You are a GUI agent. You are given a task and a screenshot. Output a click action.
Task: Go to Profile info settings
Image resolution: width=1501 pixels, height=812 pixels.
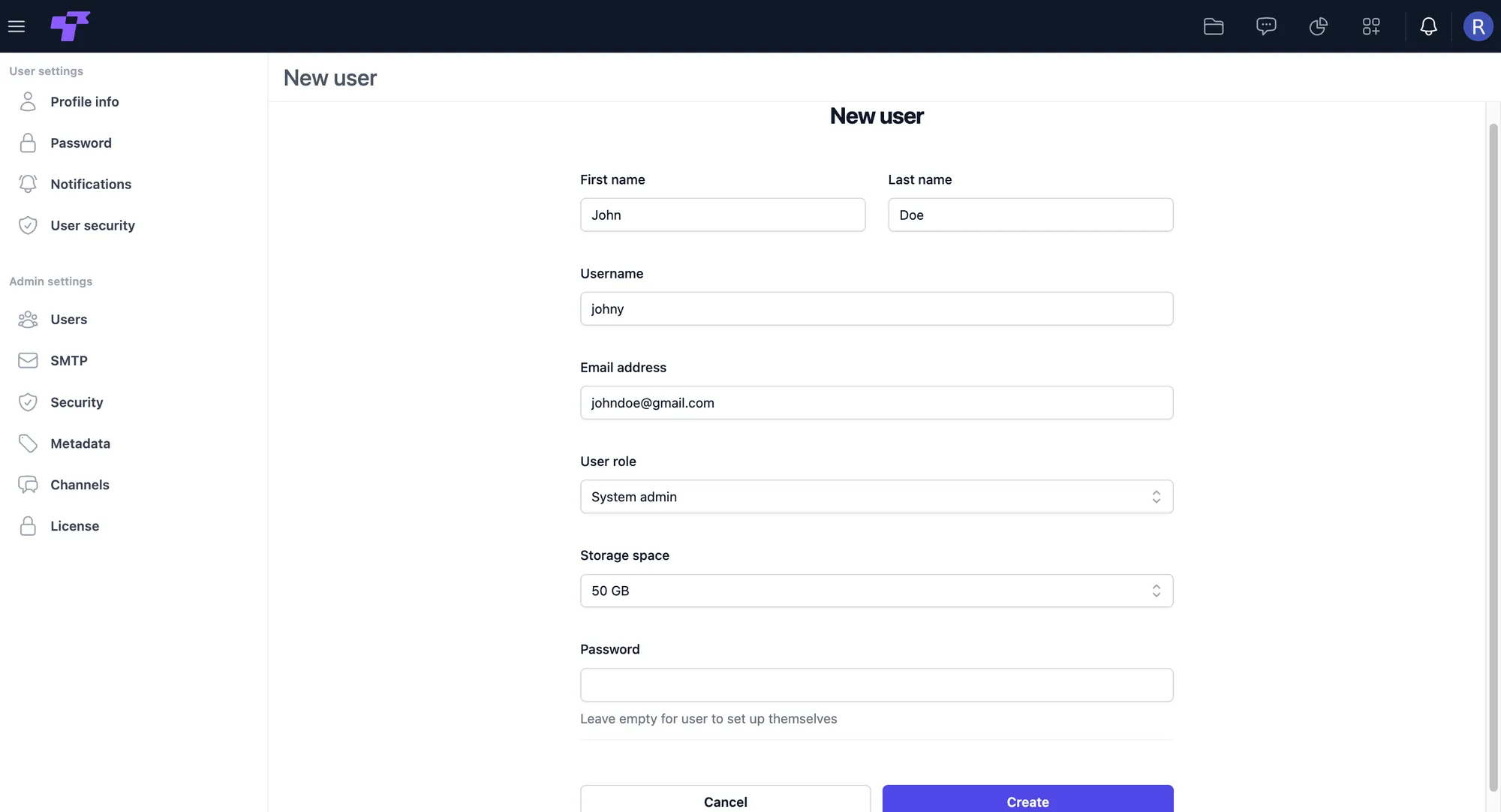[x=84, y=101]
